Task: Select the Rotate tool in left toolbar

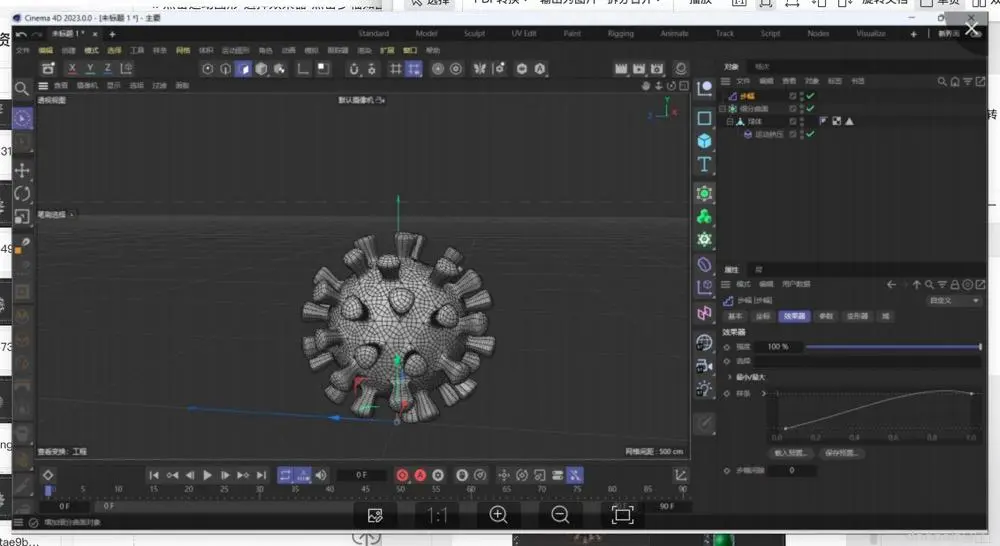Action: click(x=22, y=193)
